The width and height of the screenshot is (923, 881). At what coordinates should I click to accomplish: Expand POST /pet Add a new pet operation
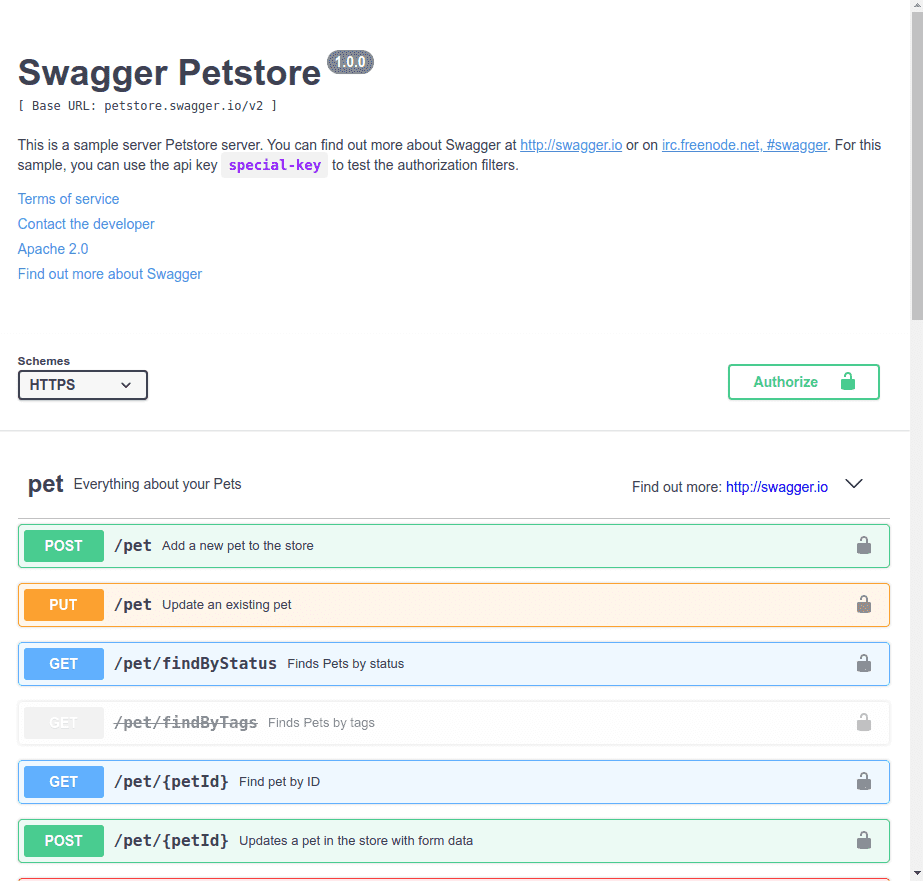tap(237, 546)
